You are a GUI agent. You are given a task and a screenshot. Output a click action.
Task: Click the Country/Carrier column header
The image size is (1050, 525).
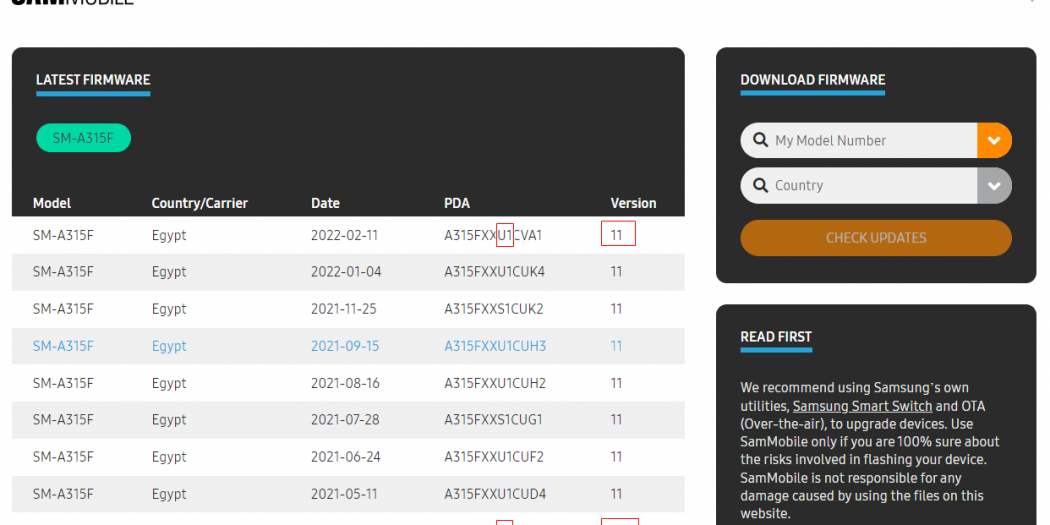(x=200, y=203)
